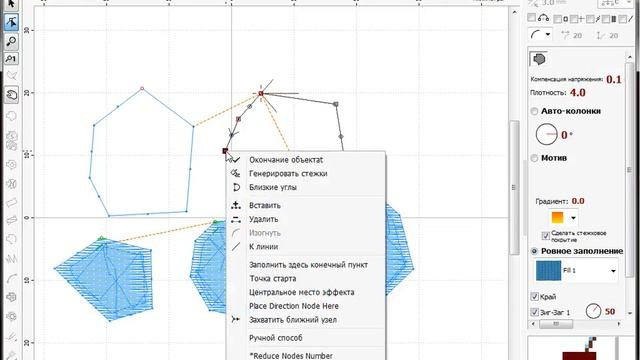This screenshot has height=360, width=640.
Task: Activate the highlighted node edit tool
Action: click(x=11, y=22)
